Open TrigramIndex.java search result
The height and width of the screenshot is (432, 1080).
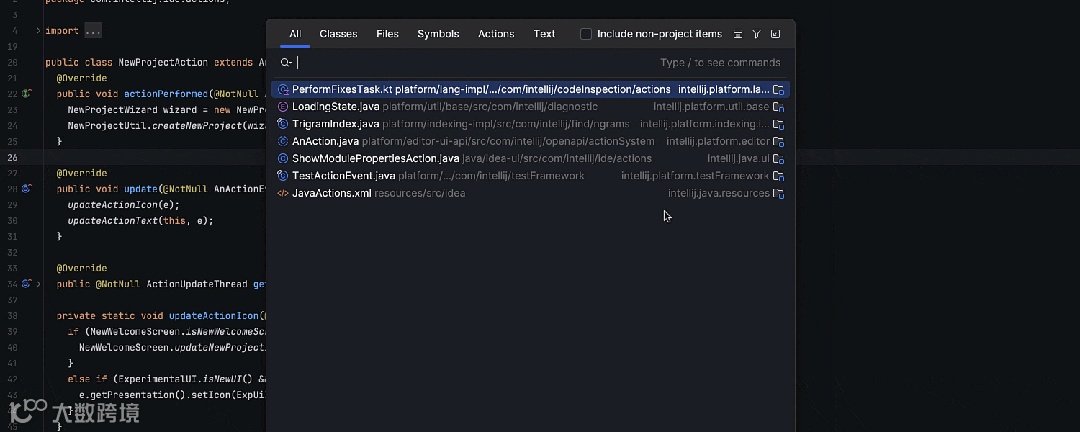530,124
